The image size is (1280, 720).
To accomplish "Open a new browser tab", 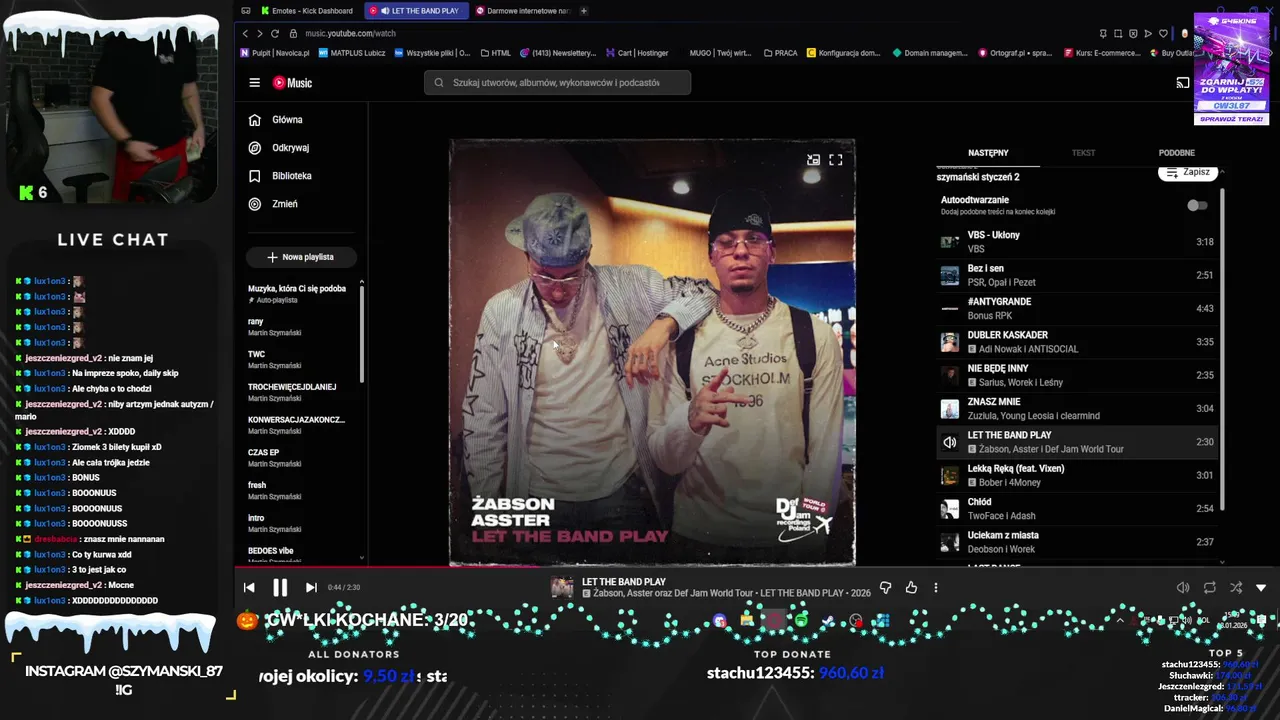I will 584,11.
